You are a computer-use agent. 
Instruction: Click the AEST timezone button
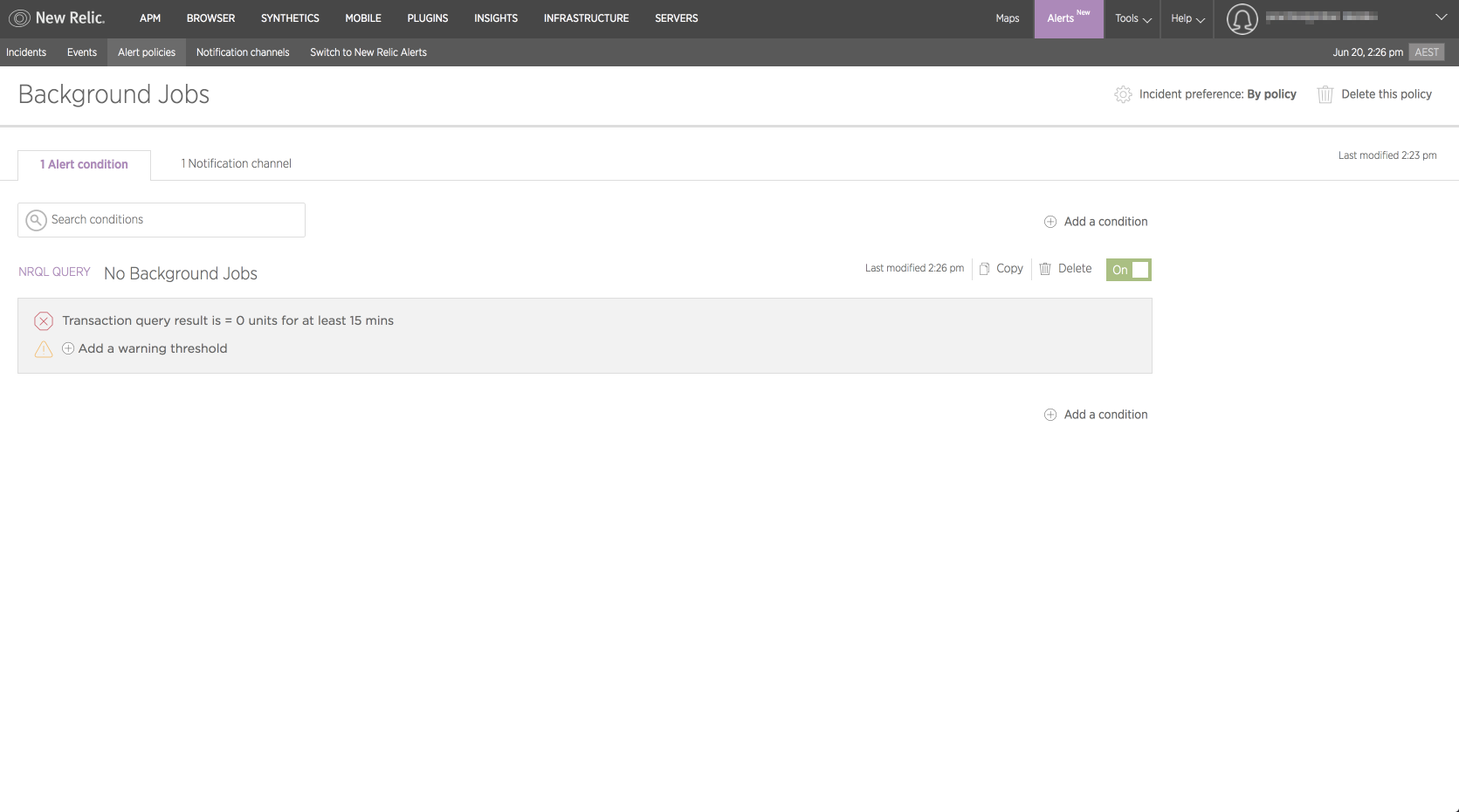coord(1427,52)
